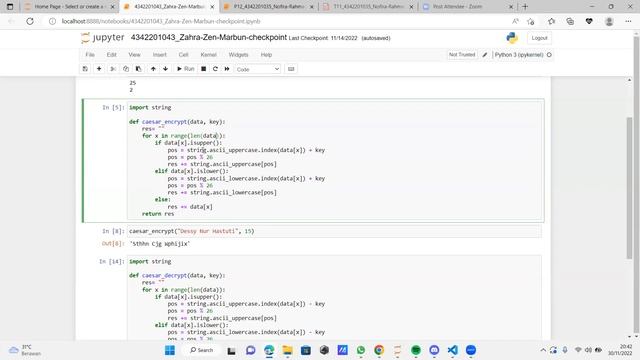Viewport: 640px width, 360px height.
Task: Click the Last Checkpoint 11/14/2022 text
Action: 323,38
